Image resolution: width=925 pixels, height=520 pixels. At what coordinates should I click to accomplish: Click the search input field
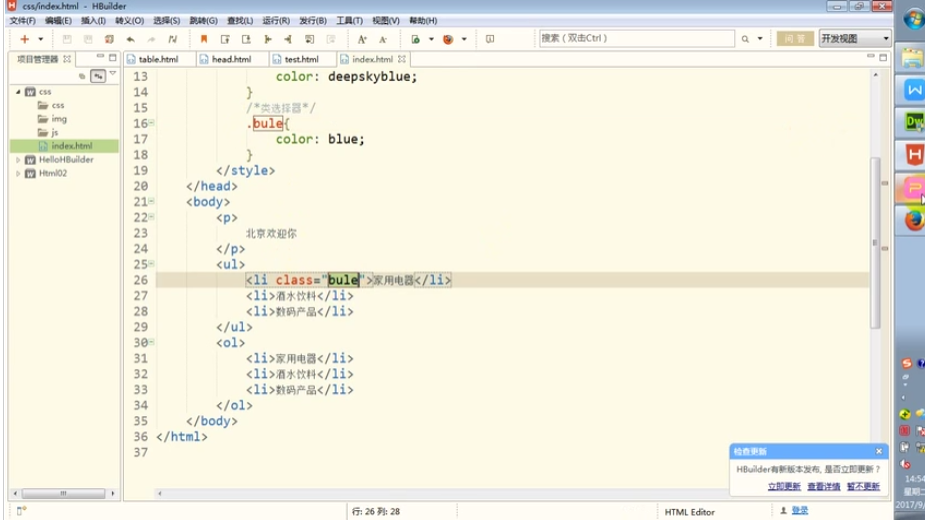tap(635, 39)
